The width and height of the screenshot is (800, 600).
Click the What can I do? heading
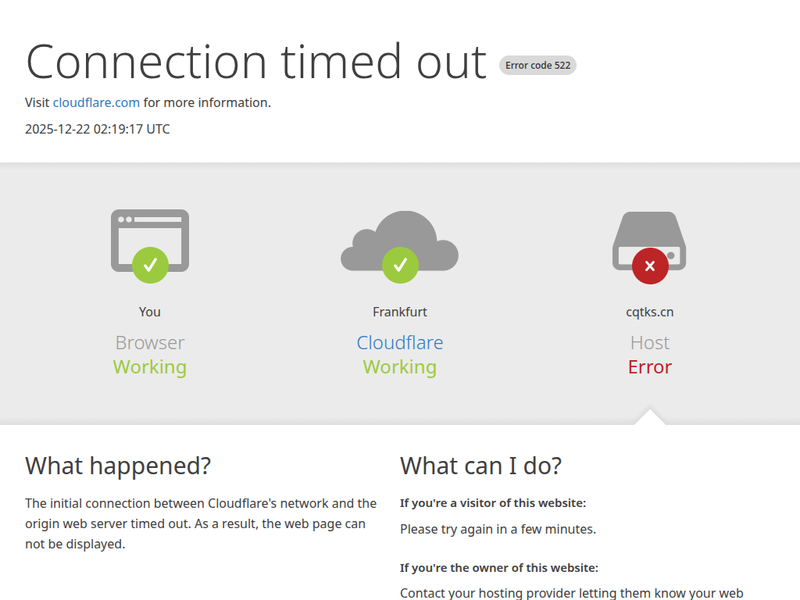[481, 465]
